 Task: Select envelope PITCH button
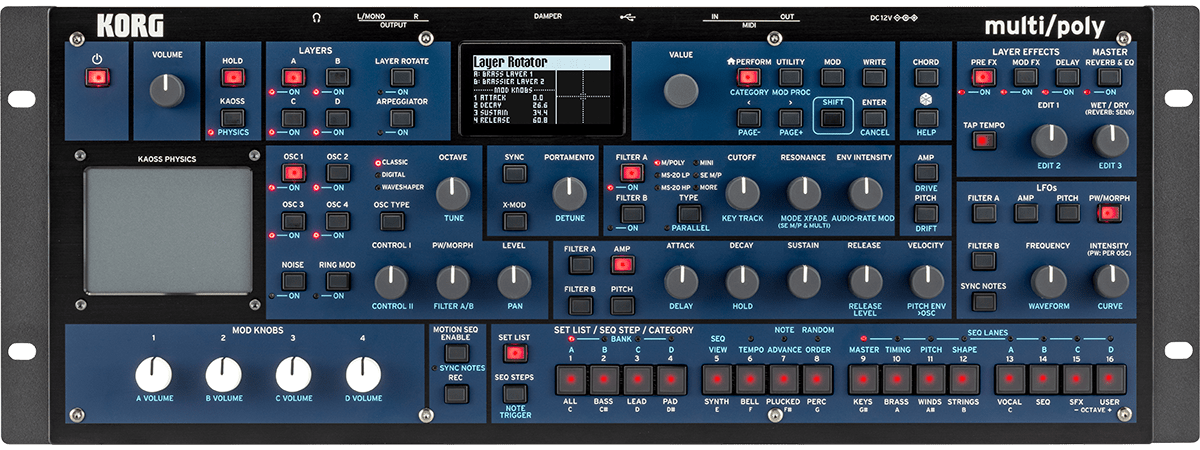(x=622, y=307)
